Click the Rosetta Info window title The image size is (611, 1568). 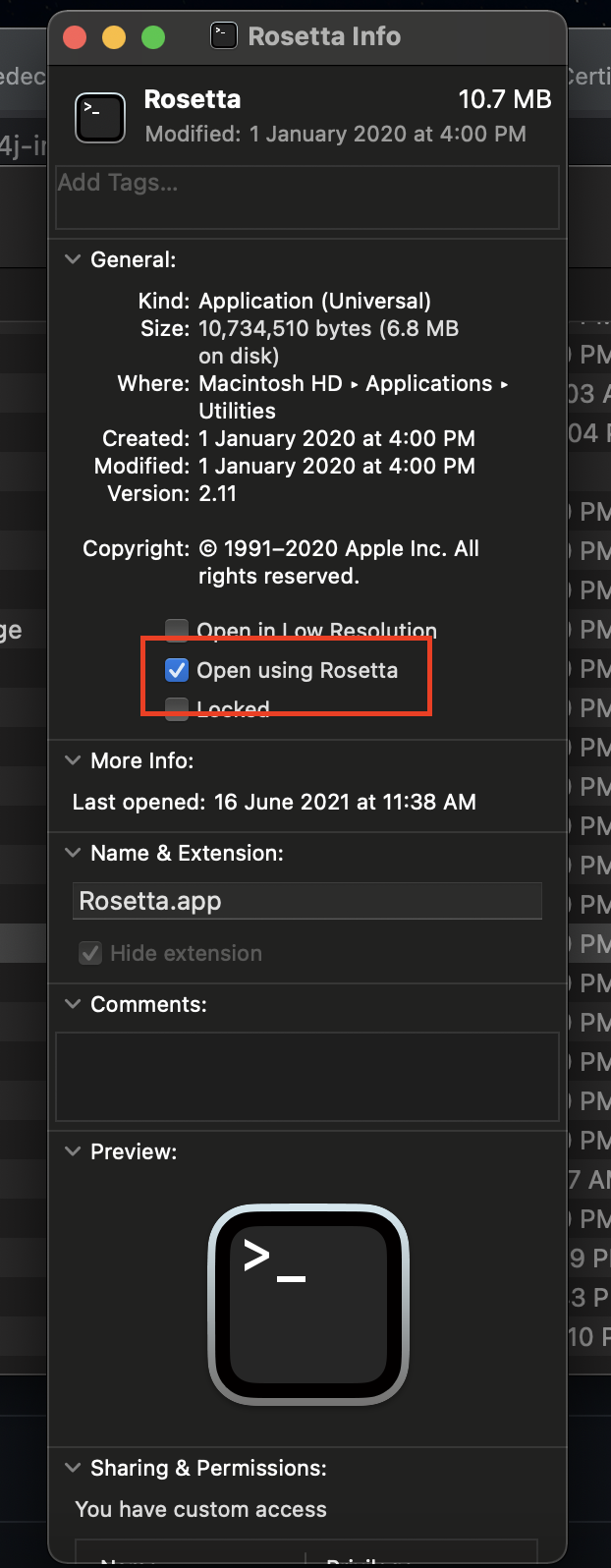pos(324,36)
